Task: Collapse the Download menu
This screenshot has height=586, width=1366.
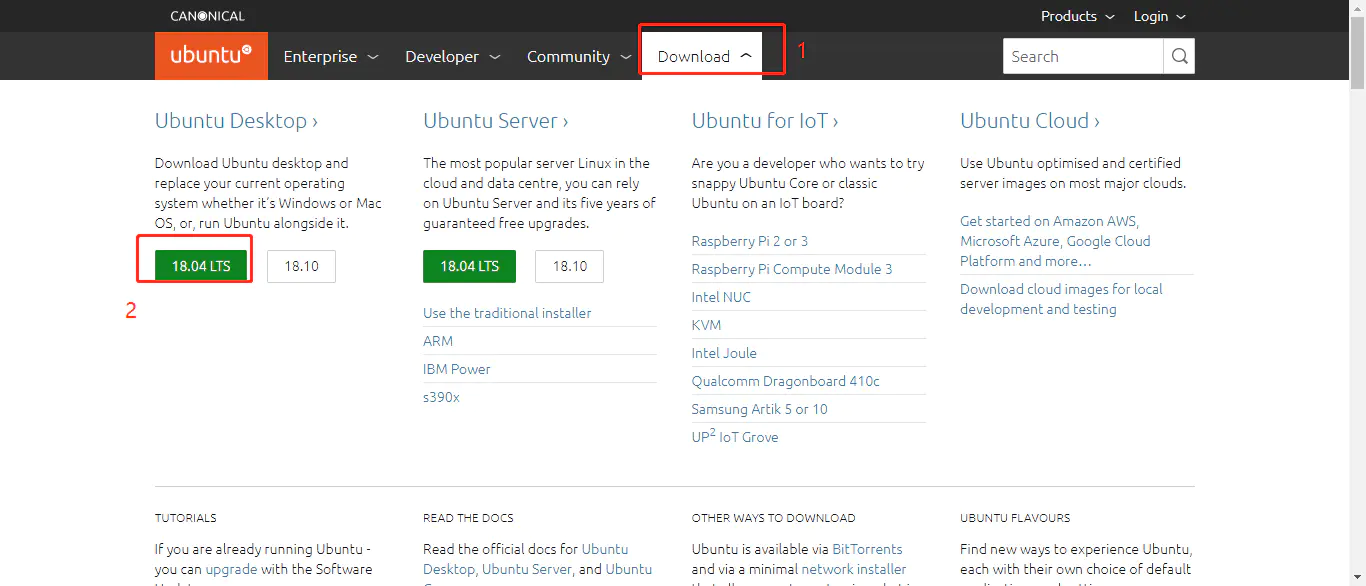Action: (x=704, y=56)
